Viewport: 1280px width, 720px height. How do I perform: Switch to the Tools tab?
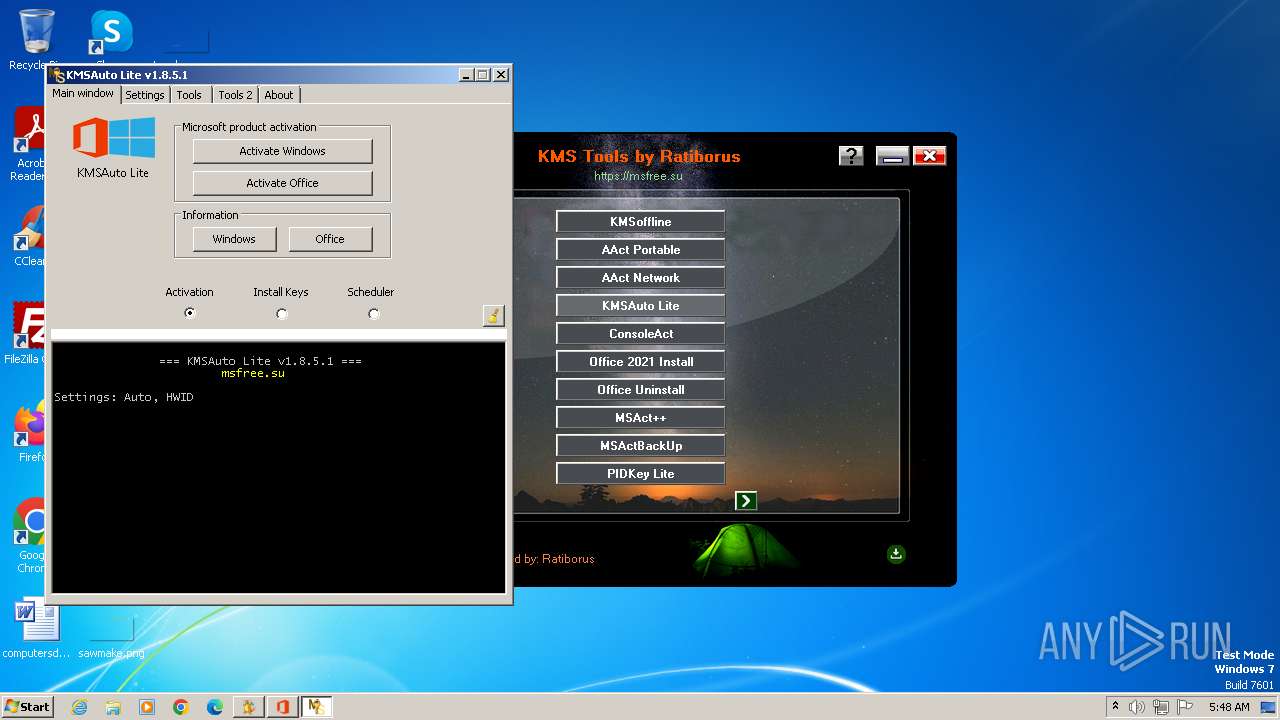pyautogui.click(x=189, y=95)
